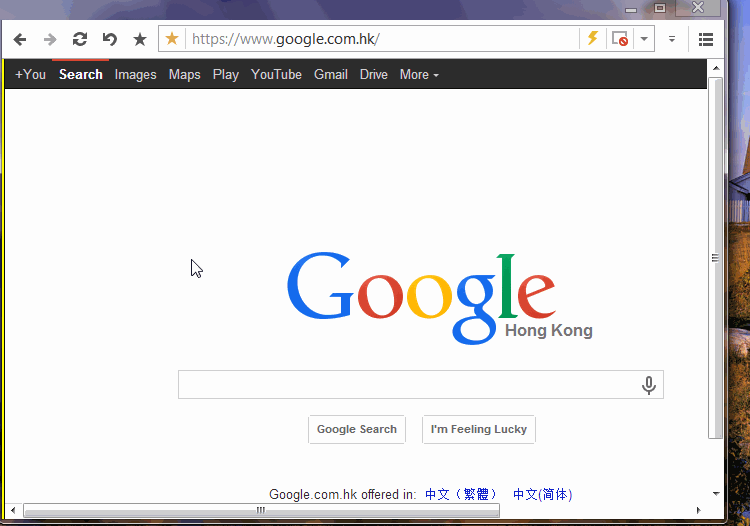The height and width of the screenshot is (526, 750).
Task: Open Drive in Google bar
Action: (374, 74)
